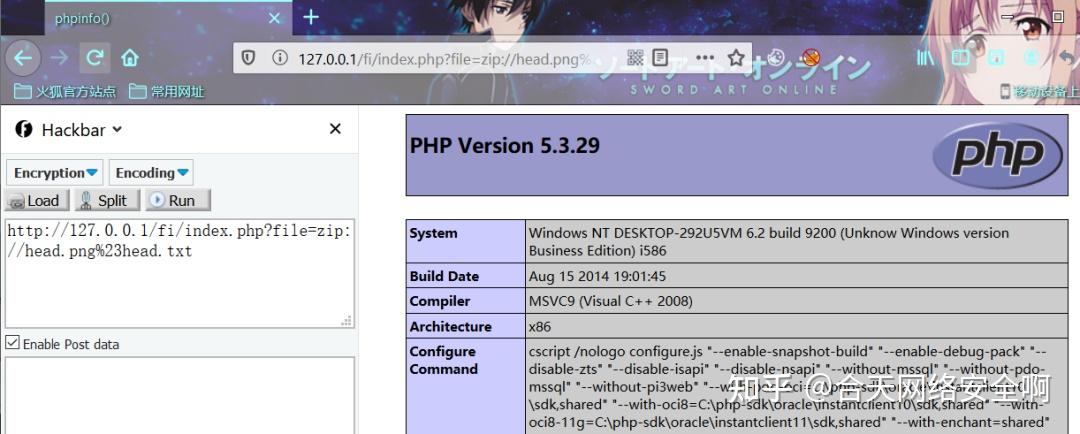Open the 移动设备上 mobile bookmarks item
1080x434 pixels.
tap(1039, 91)
